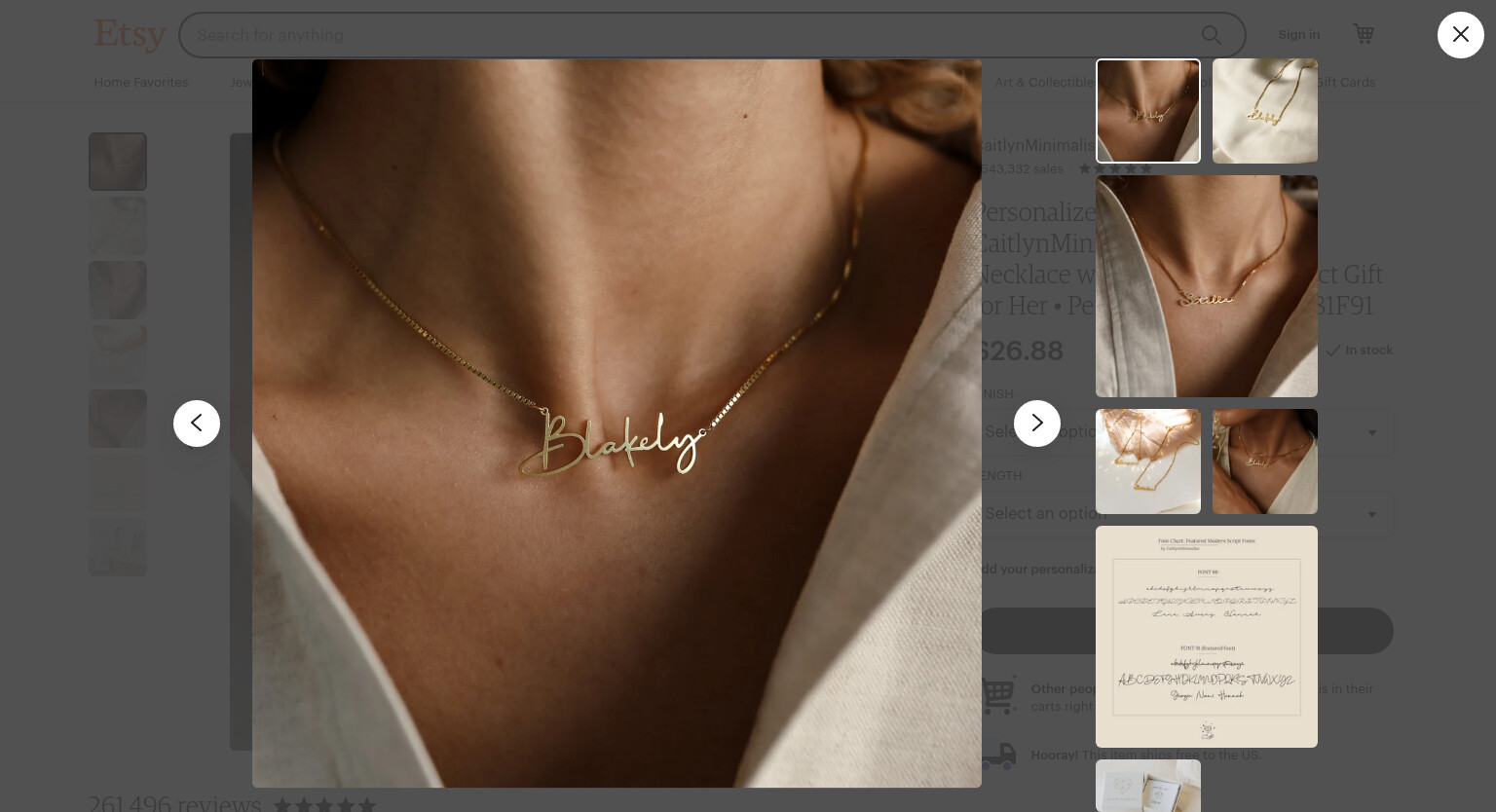Image resolution: width=1496 pixels, height=812 pixels.
Task: Advance to the next product image
Action: tap(1037, 424)
